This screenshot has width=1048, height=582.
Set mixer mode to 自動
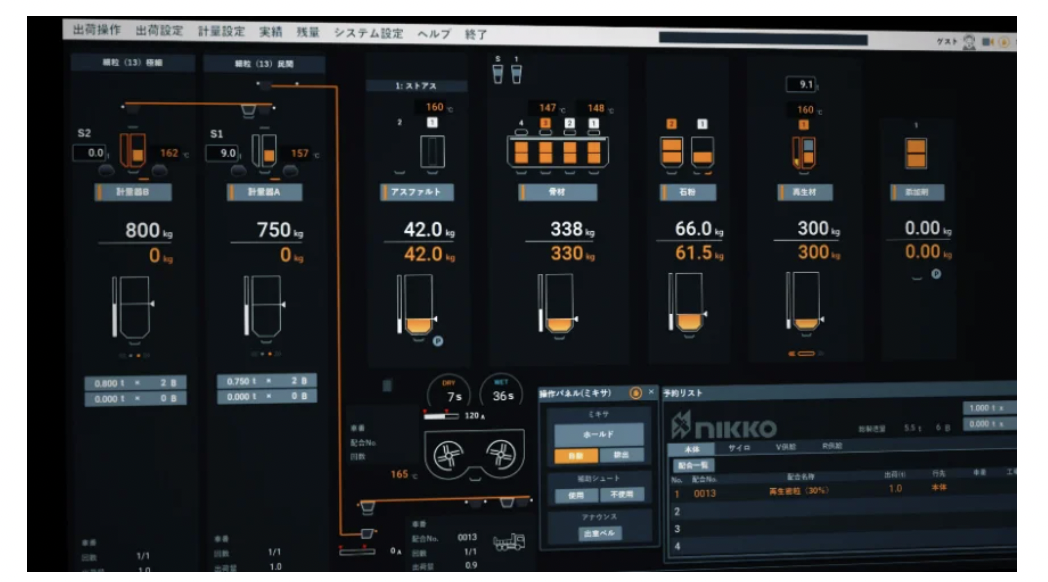[x=575, y=455]
